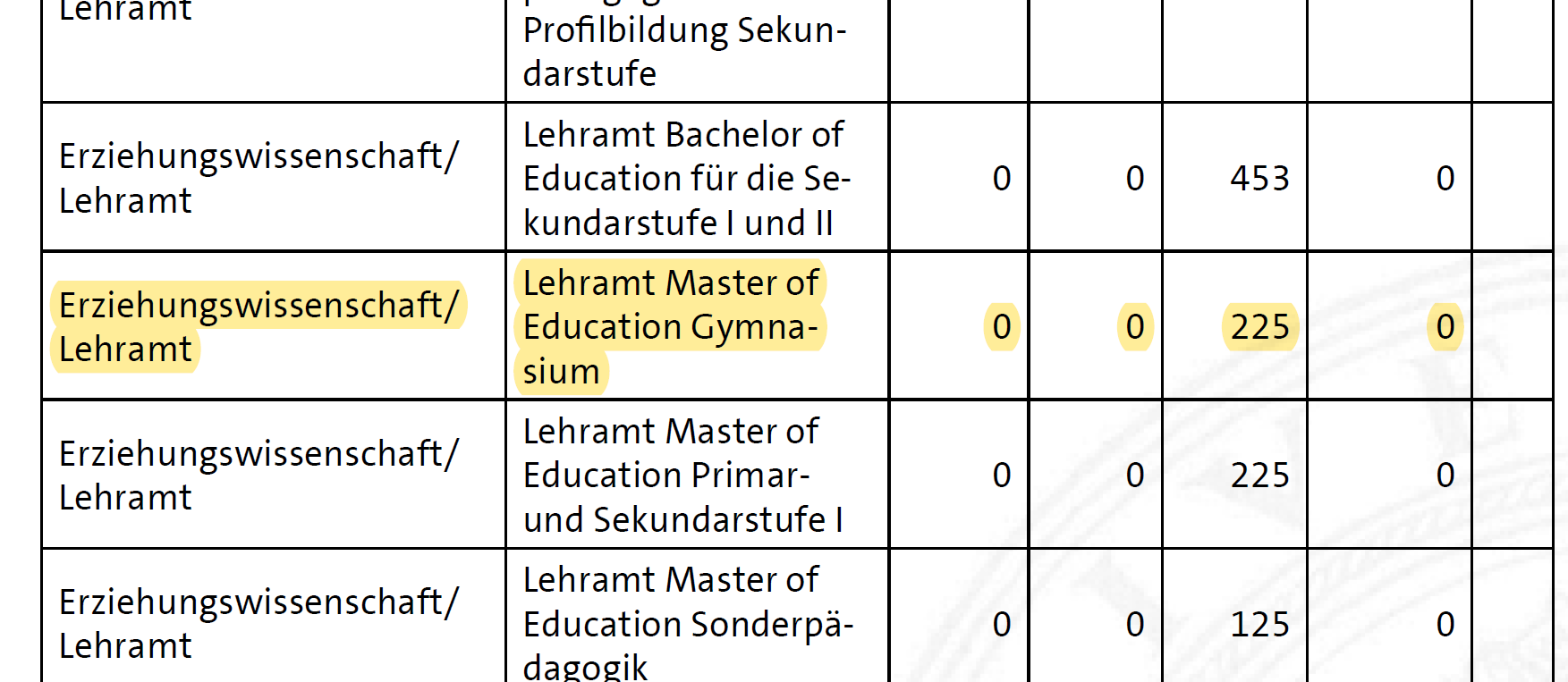This screenshot has height=682, width=1568.
Task: Click the first highlighted zero in the Gymnasium row
Action: pos(1002,327)
